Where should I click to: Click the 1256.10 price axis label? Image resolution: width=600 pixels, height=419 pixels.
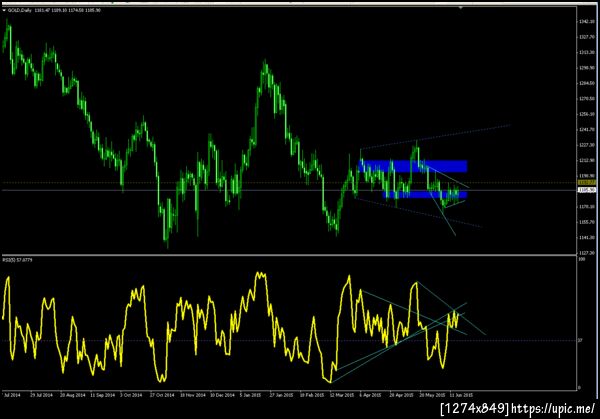pos(587,114)
